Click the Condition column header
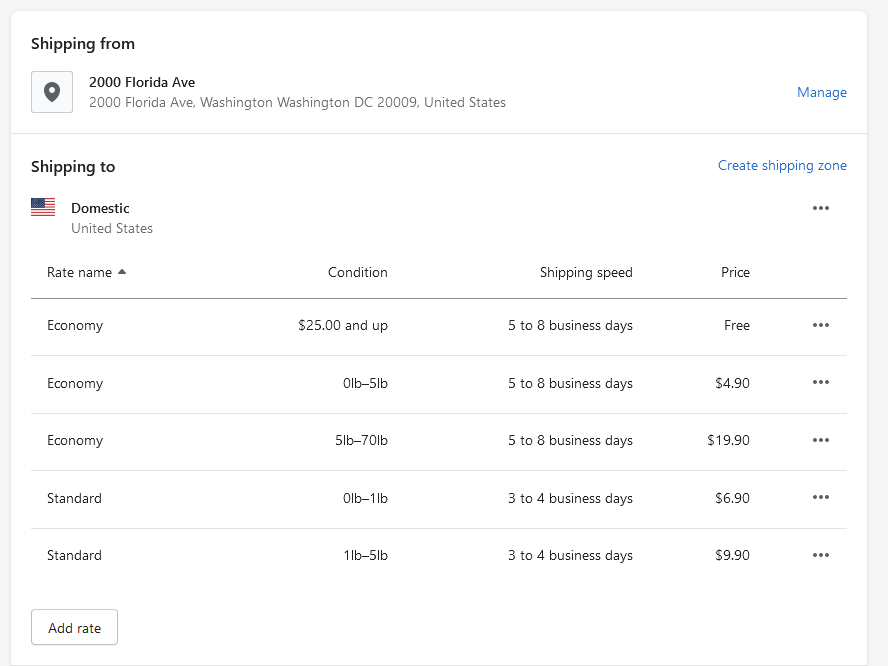The image size is (888, 666). coord(357,272)
